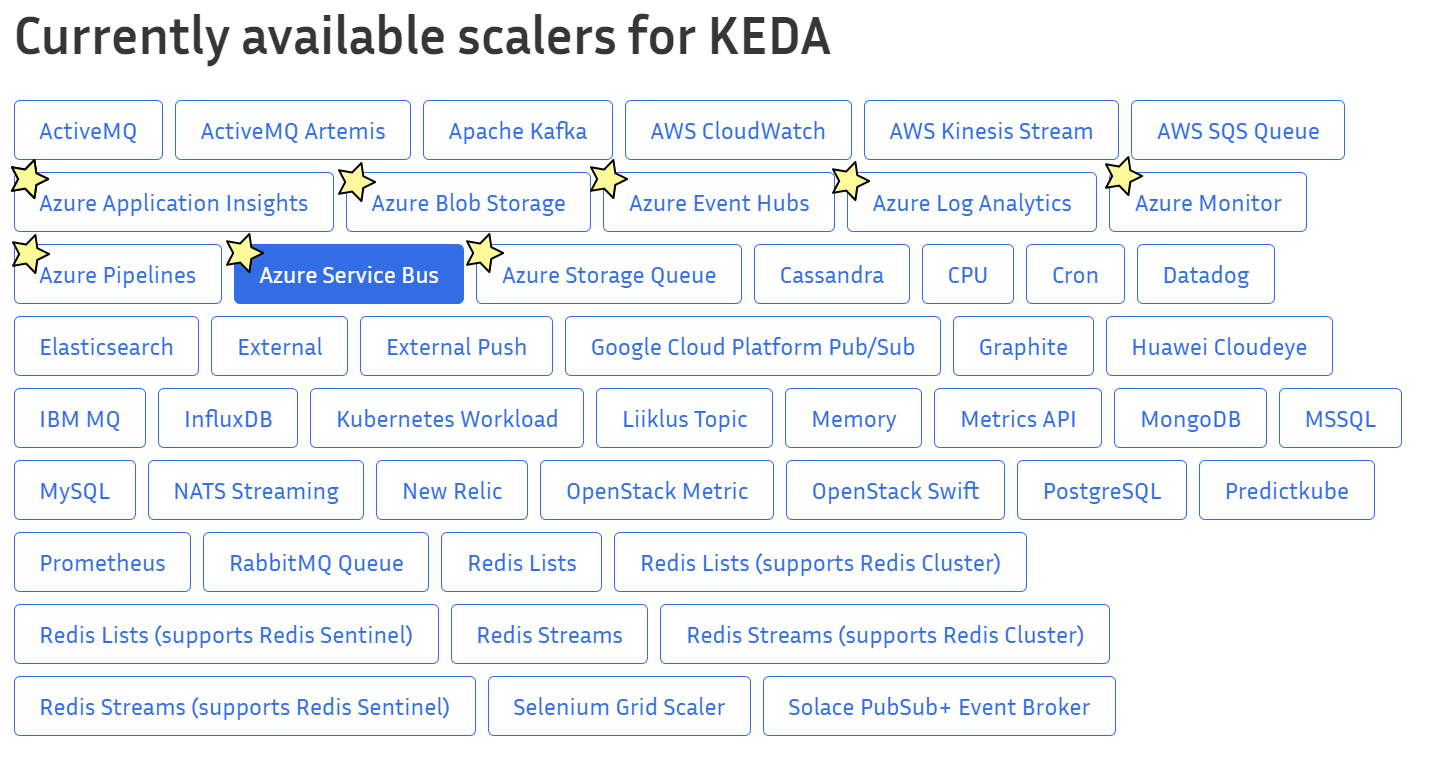The width and height of the screenshot is (1430, 765).
Task: Click the Solace PubSub+ Event Broker scaler
Action: point(938,706)
